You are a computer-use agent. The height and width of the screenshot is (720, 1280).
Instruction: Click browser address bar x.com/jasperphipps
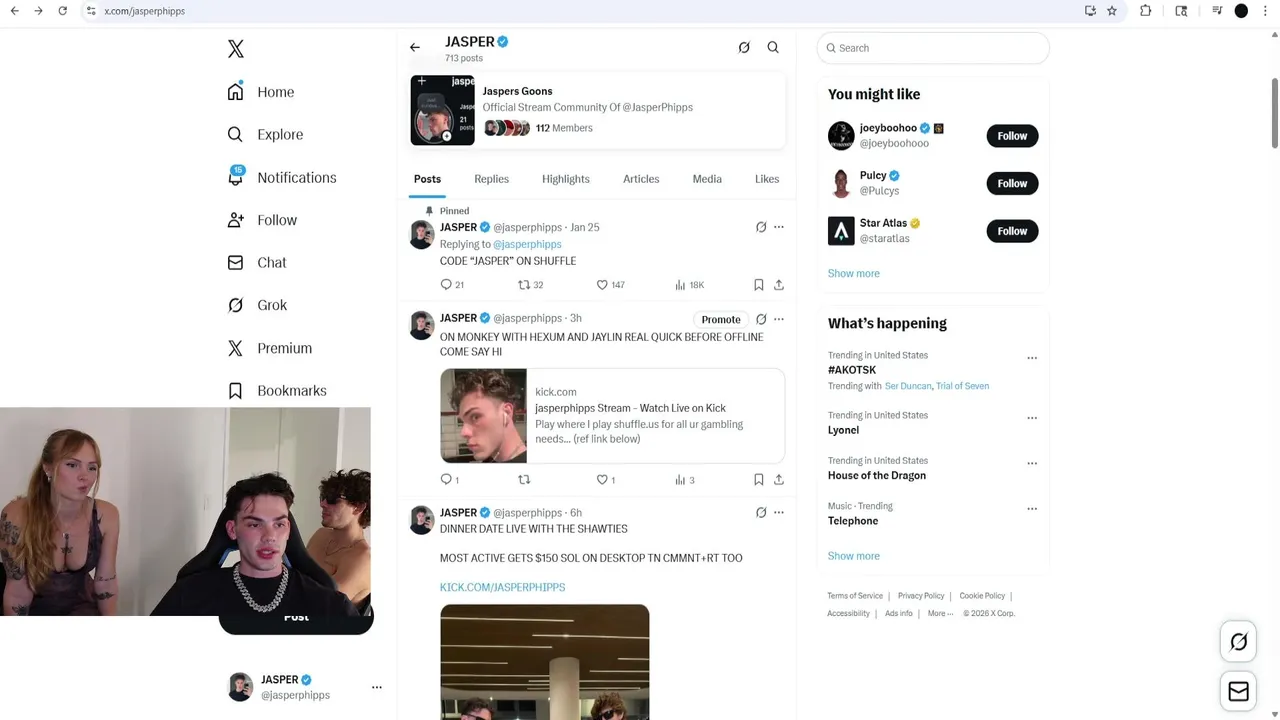coord(145,11)
